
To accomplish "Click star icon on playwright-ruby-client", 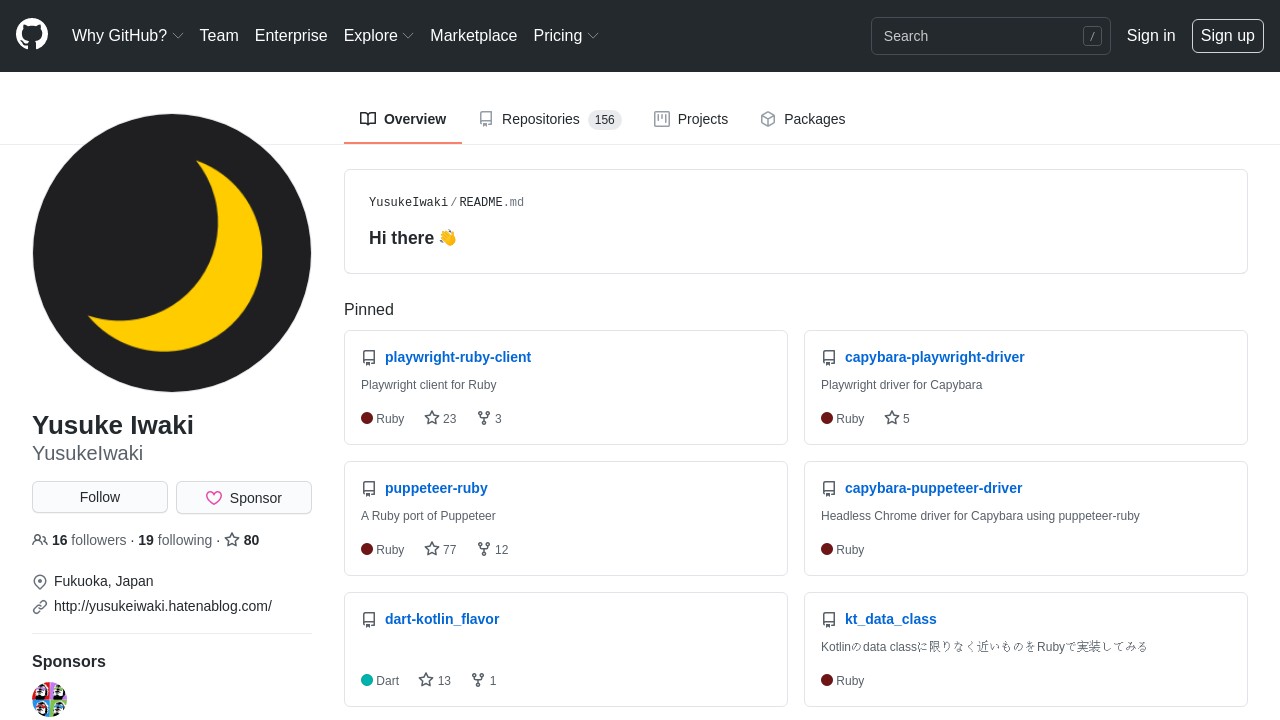I will (x=432, y=418).
